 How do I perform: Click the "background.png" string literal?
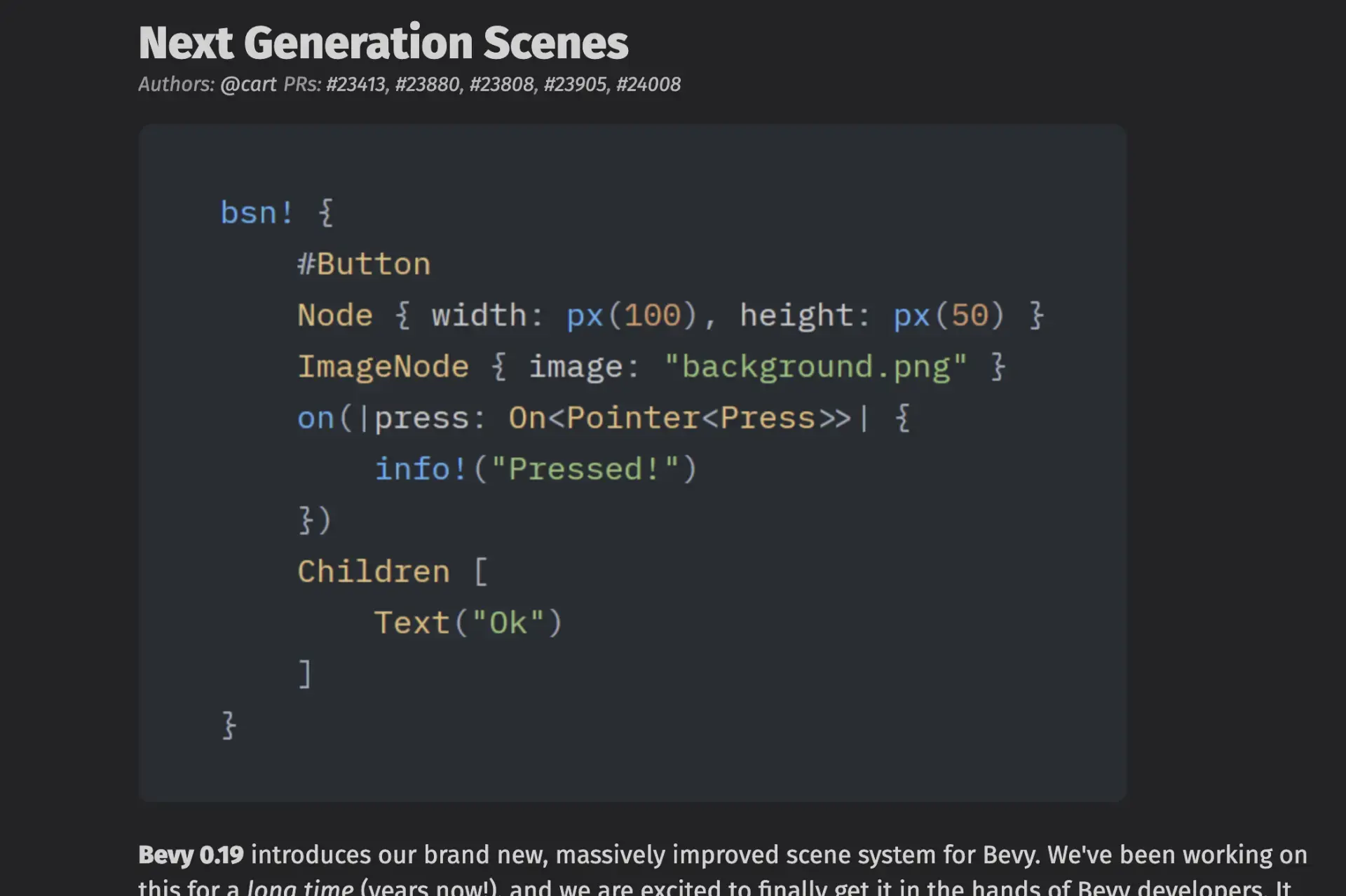tap(815, 367)
